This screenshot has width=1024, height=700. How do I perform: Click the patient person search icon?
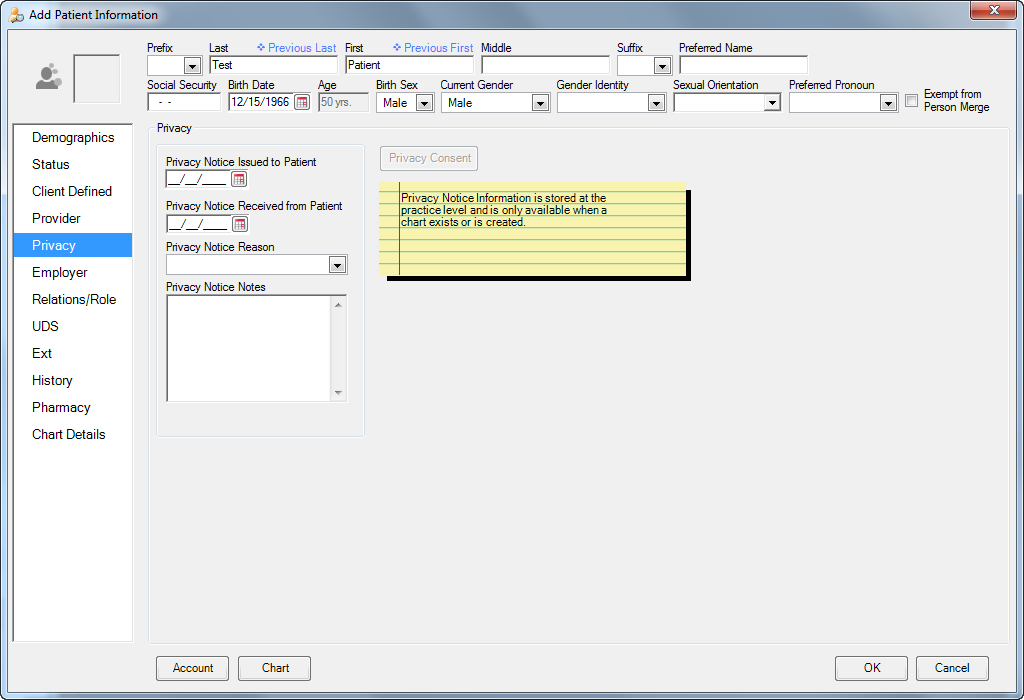click(x=48, y=77)
